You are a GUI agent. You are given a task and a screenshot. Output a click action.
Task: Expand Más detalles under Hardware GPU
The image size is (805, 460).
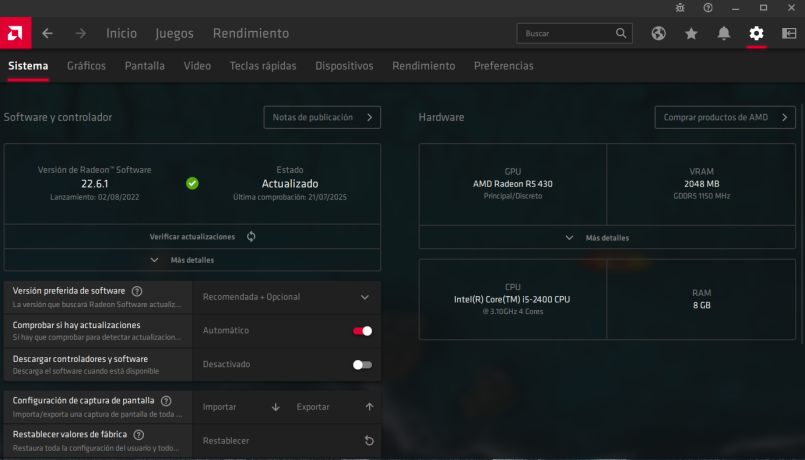click(x=607, y=238)
